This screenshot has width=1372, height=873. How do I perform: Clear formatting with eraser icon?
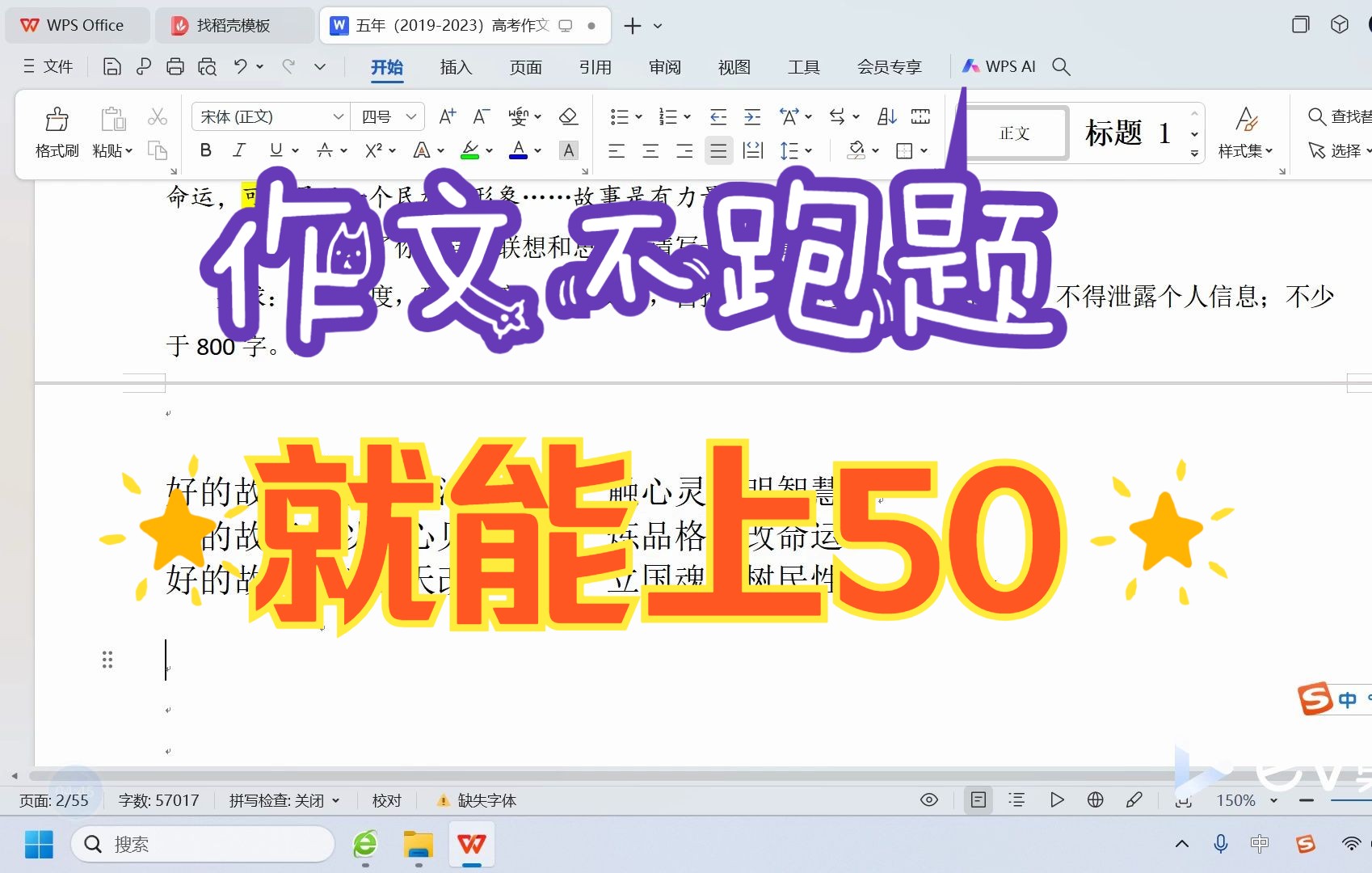(x=568, y=117)
